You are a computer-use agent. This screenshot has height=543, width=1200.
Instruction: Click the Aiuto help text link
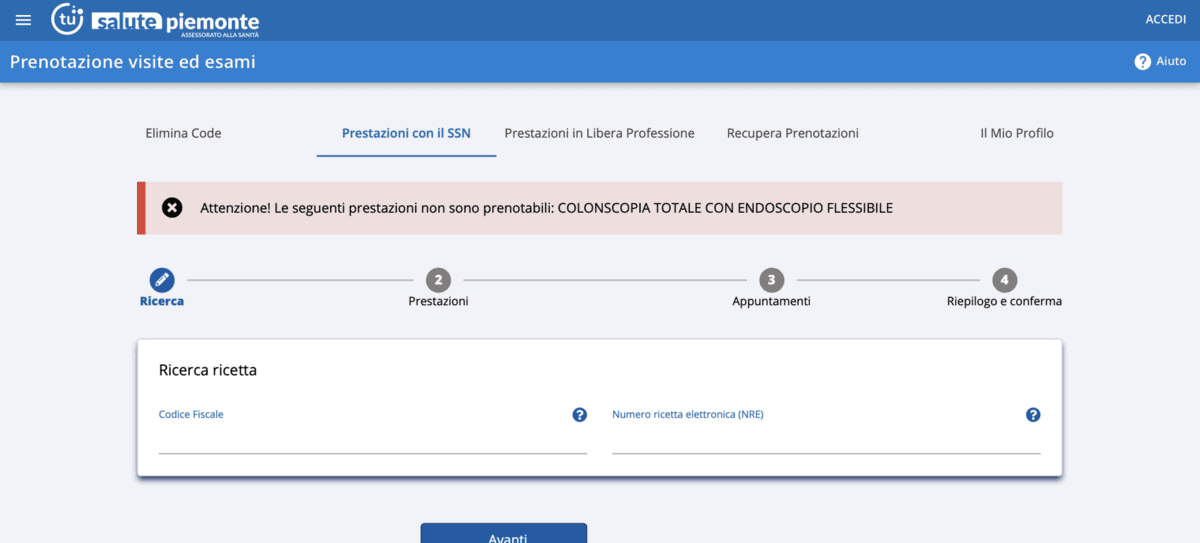[1171, 62]
